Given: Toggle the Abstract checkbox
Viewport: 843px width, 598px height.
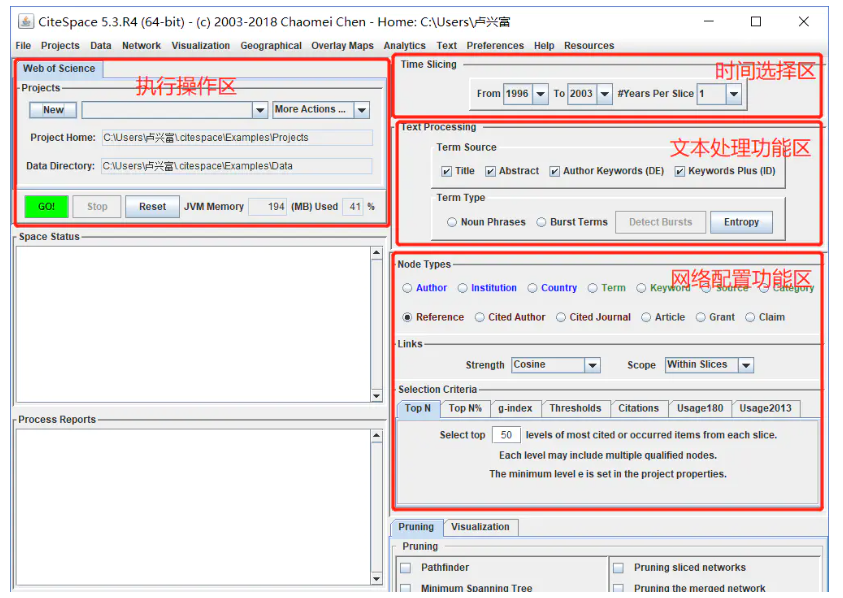Looking at the screenshot, I should pos(490,171).
